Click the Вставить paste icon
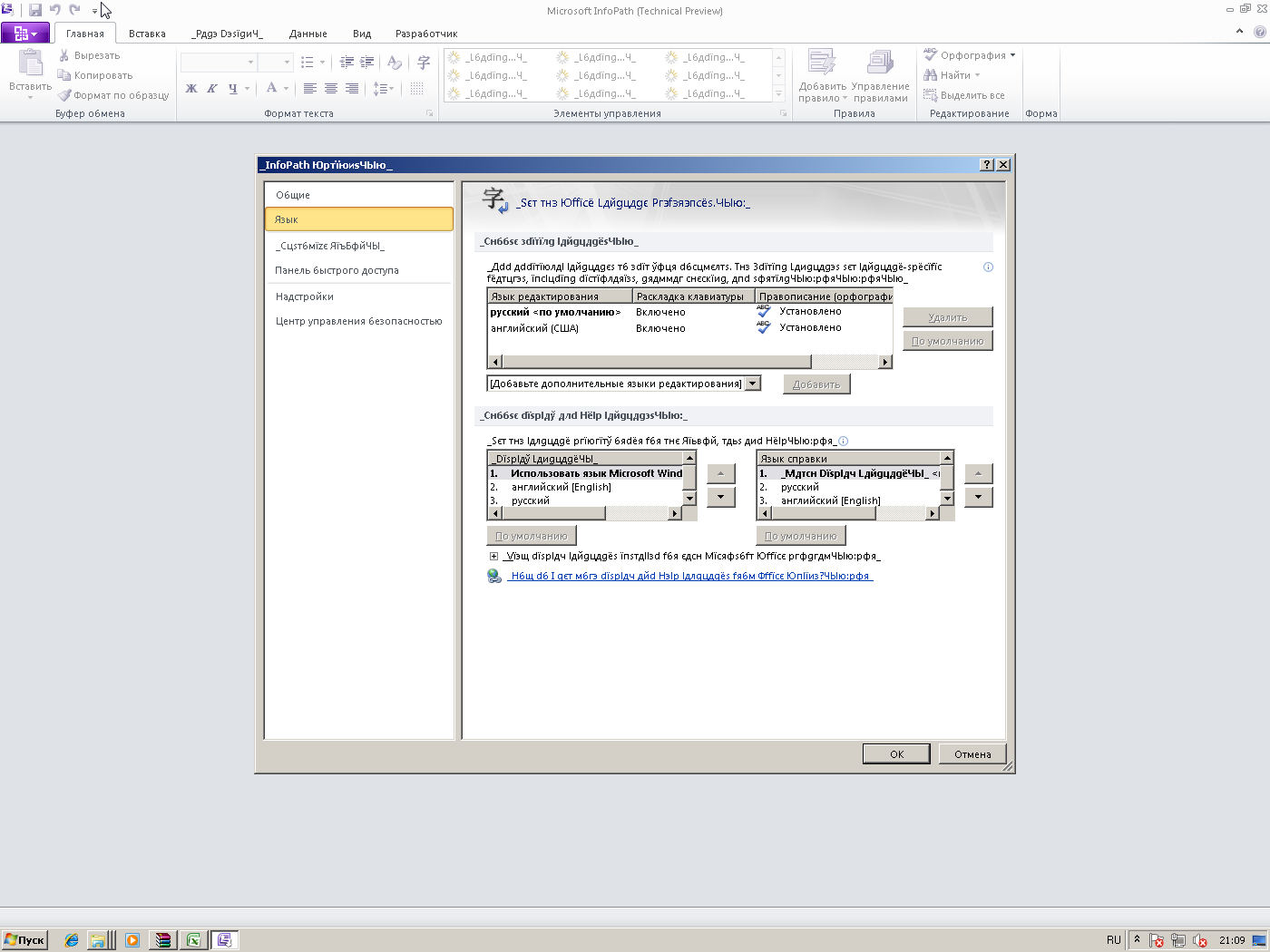This screenshot has height=952, width=1270. click(x=30, y=64)
